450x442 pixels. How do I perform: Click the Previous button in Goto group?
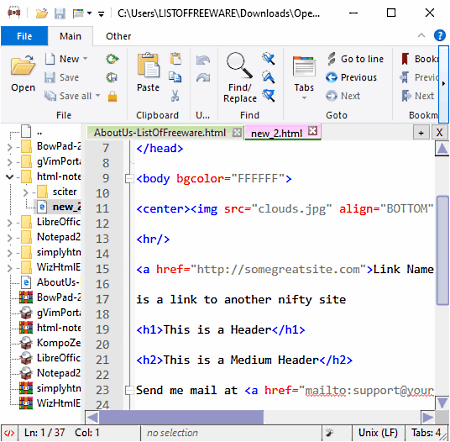351,77
